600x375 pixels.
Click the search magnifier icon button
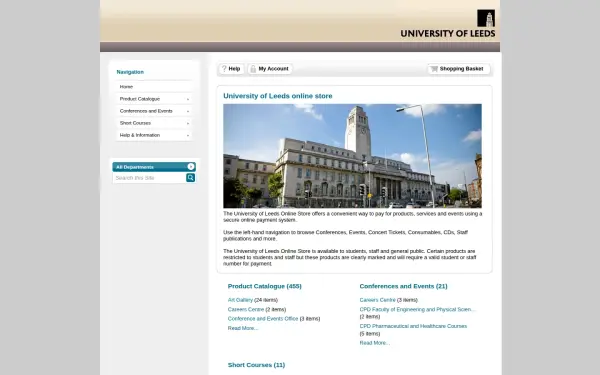pyautogui.click(x=191, y=178)
